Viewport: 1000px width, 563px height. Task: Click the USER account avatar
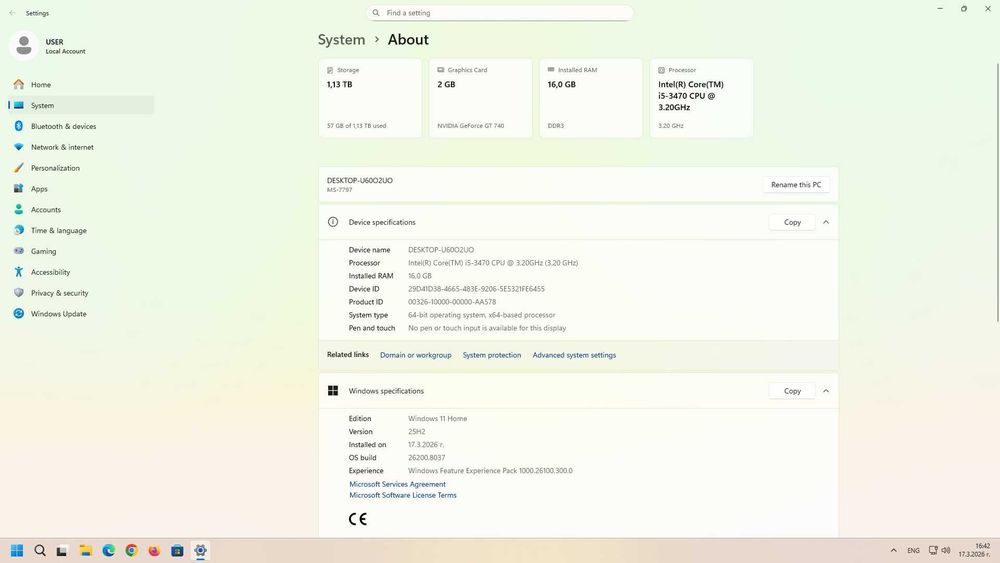(x=24, y=46)
